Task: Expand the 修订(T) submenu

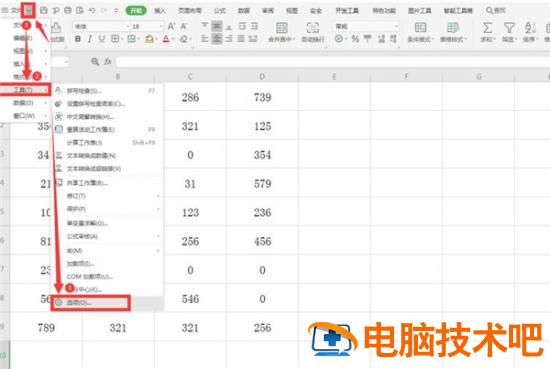Action: pos(108,196)
